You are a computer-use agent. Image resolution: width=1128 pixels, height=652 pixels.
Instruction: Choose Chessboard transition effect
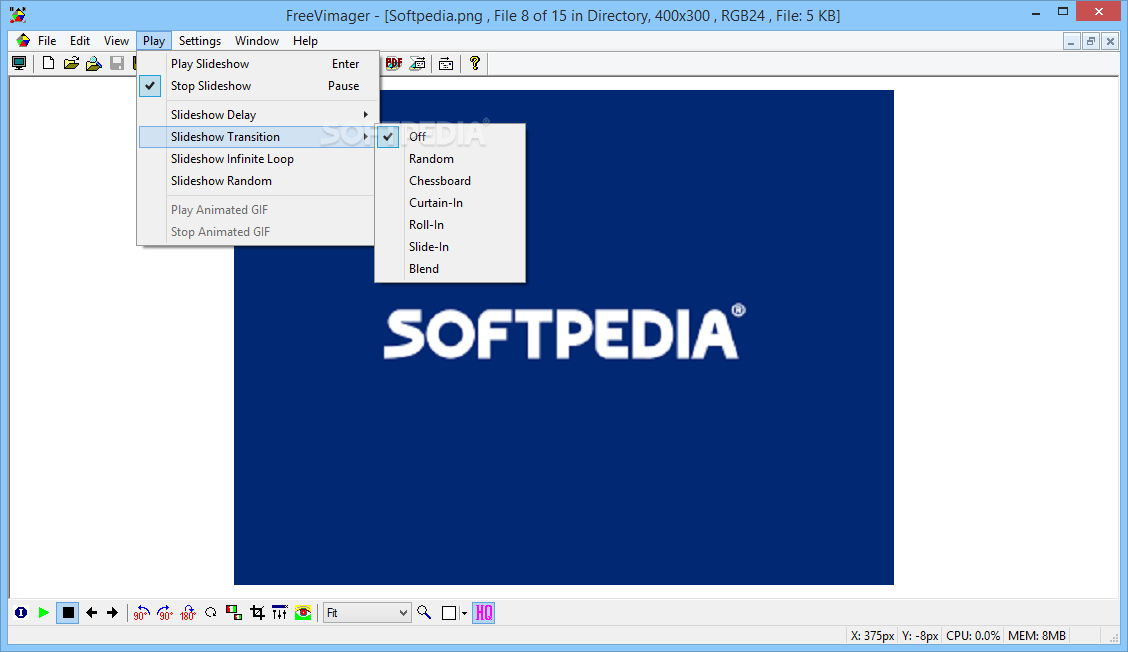pyautogui.click(x=450, y=181)
